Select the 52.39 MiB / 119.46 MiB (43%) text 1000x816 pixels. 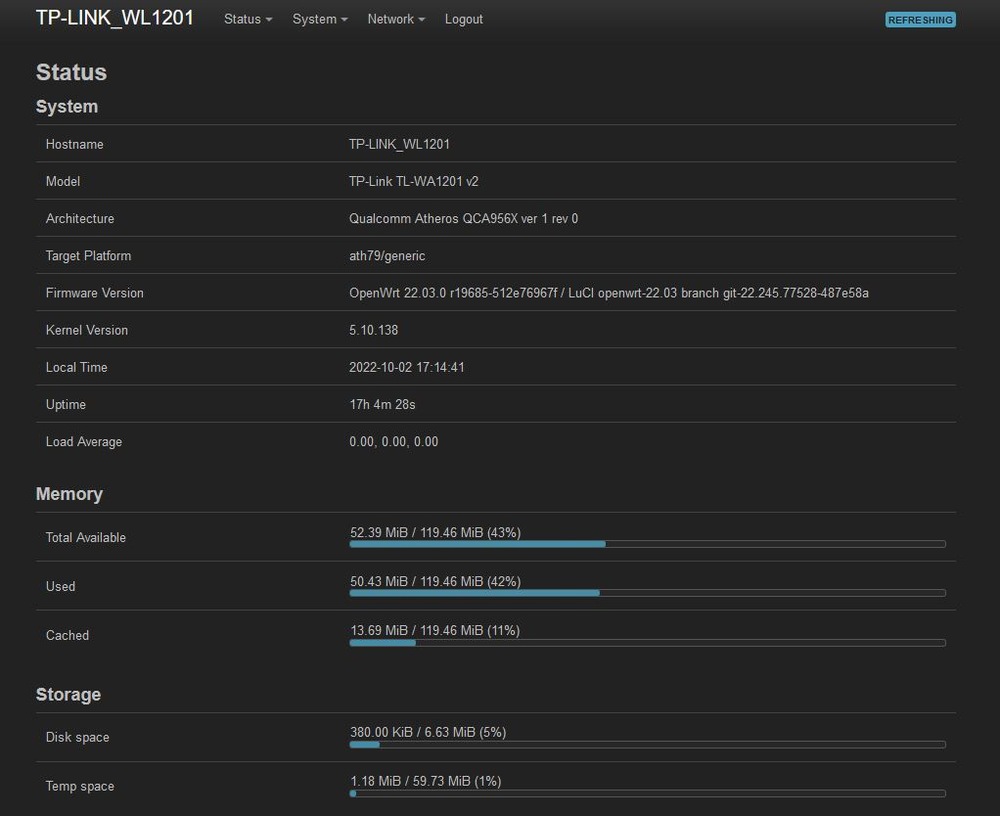coord(436,532)
